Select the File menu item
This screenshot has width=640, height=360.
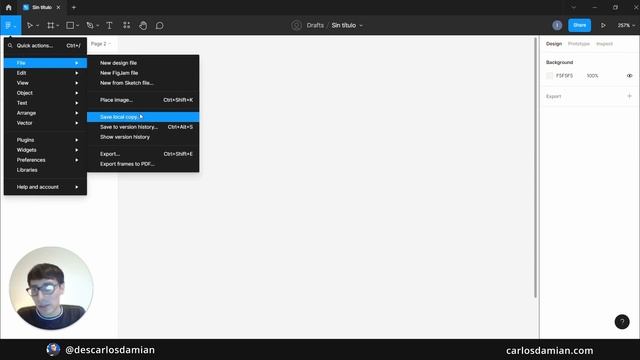(45, 63)
